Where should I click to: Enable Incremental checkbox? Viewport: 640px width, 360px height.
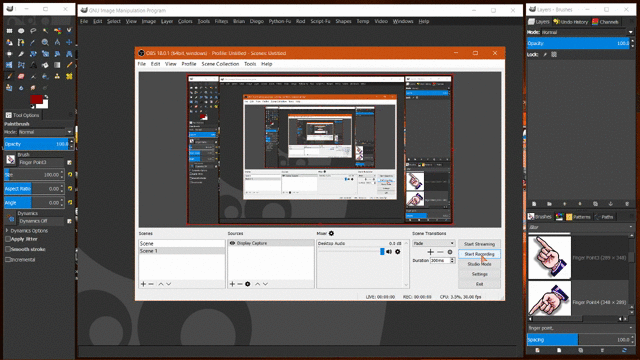point(8,259)
